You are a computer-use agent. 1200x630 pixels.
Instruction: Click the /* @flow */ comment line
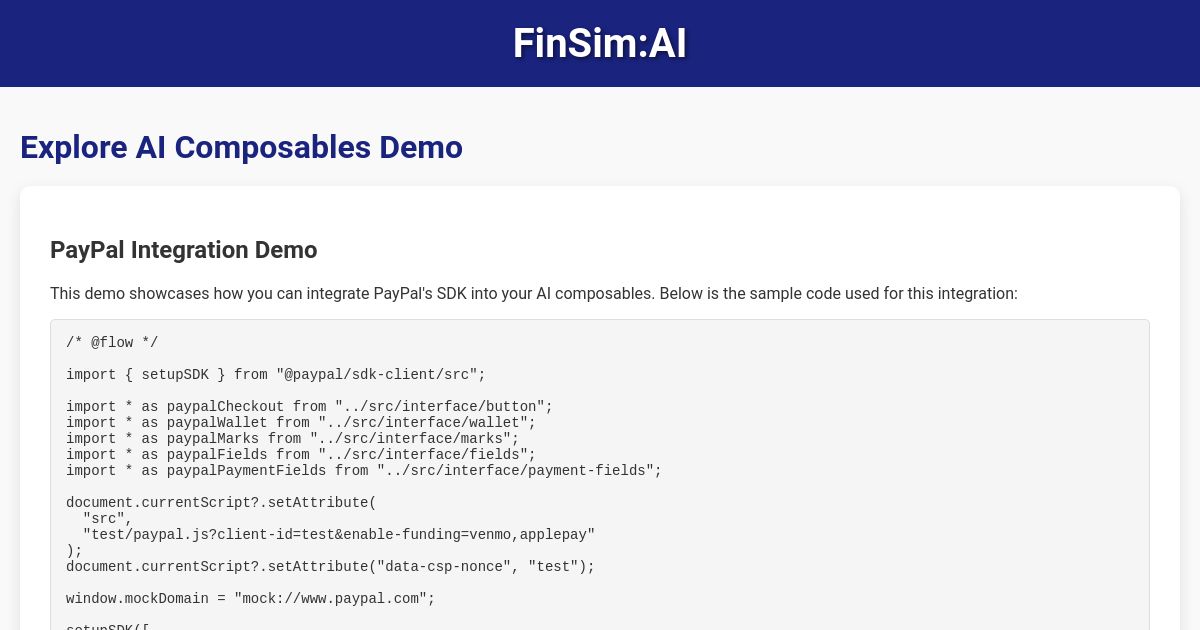[x=112, y=343]
